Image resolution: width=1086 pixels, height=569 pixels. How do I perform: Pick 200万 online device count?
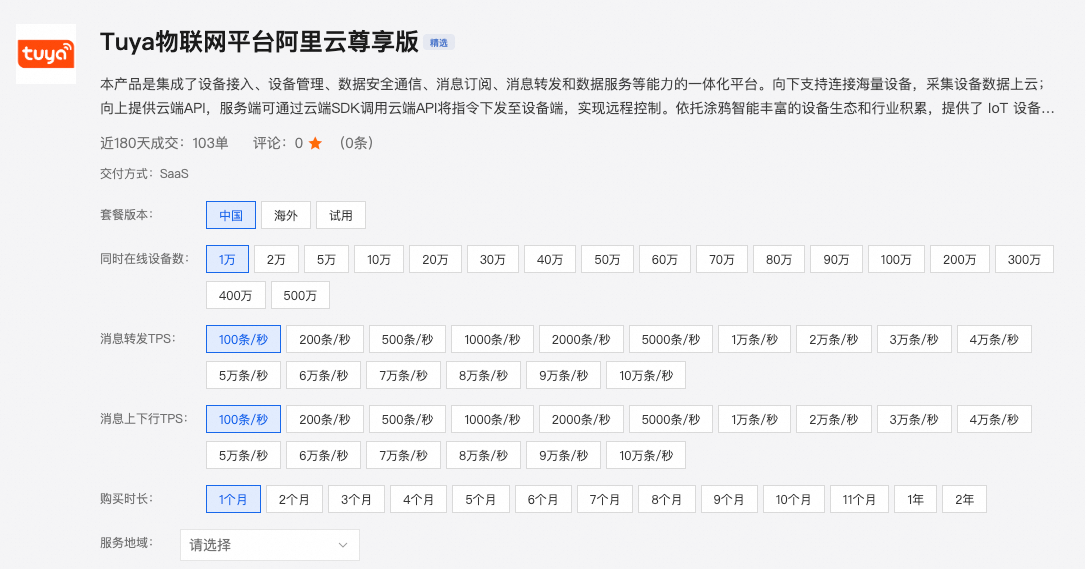959,260
